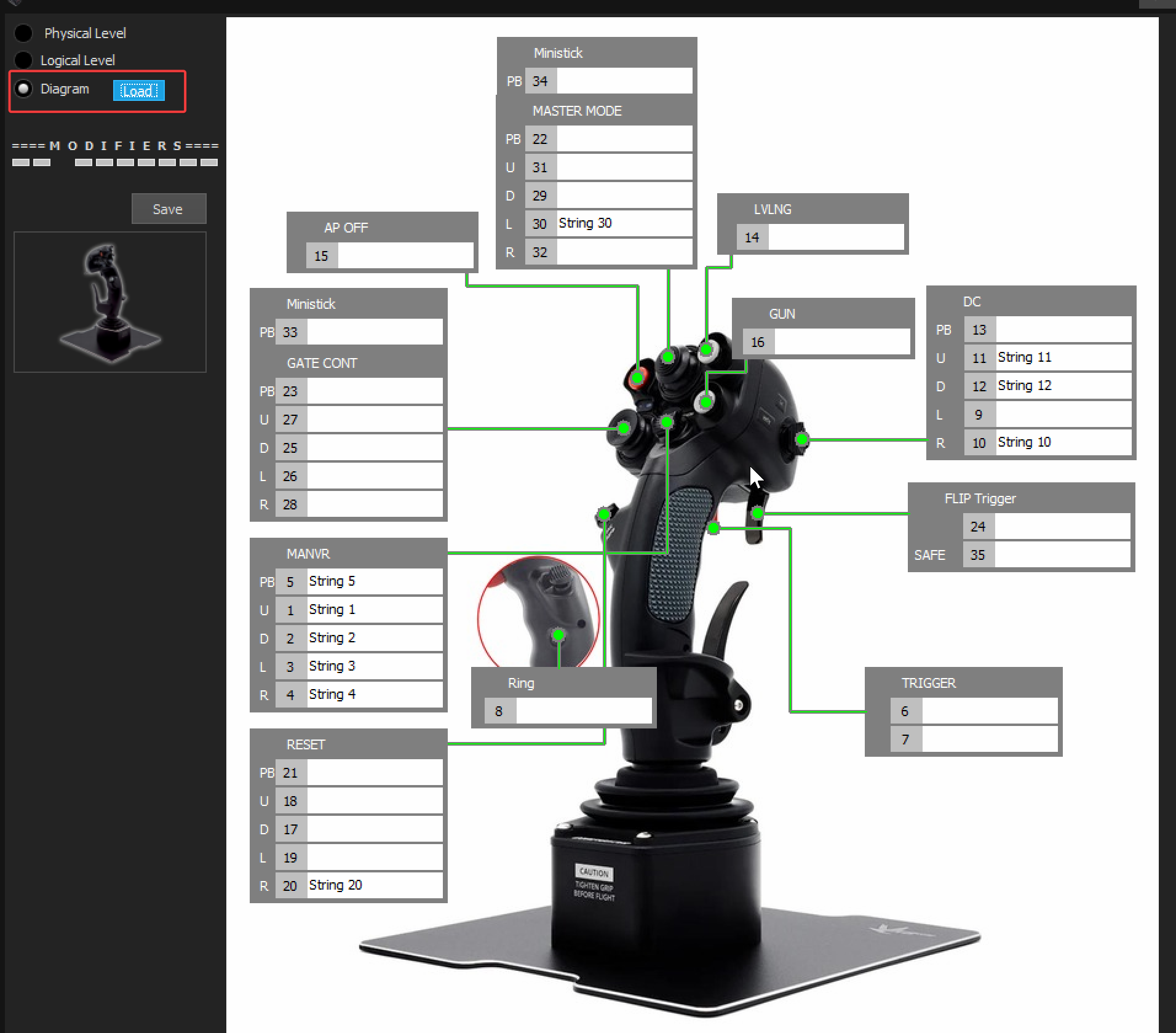Click the MASTER MODE D 29 field
Viewport: 1176px width, 1033px height.
624,195
